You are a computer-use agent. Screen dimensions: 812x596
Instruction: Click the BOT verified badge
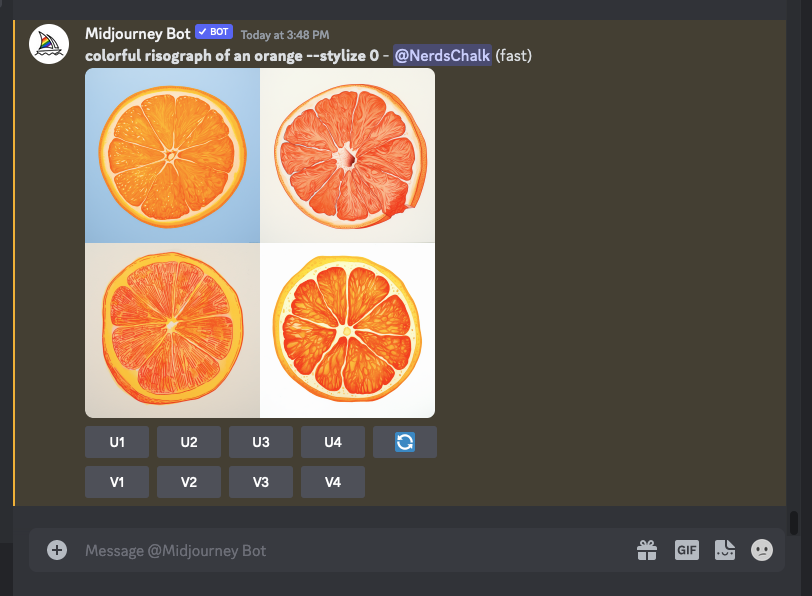click(x=214, y=32)
